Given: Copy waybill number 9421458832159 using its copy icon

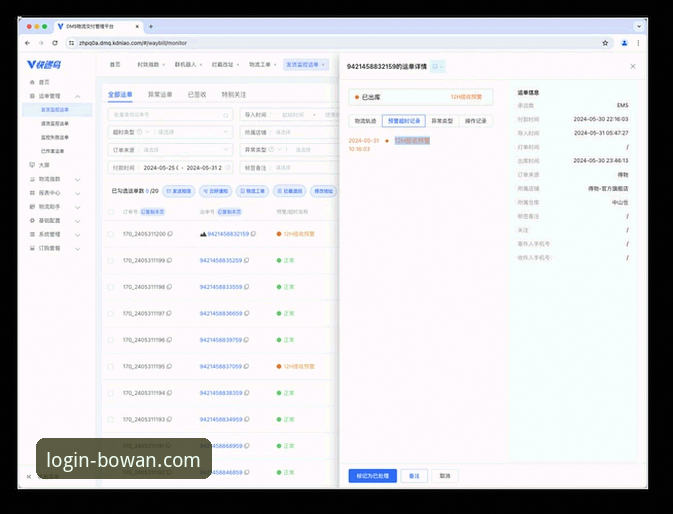Looking at the screenshot, I should 252,234.
